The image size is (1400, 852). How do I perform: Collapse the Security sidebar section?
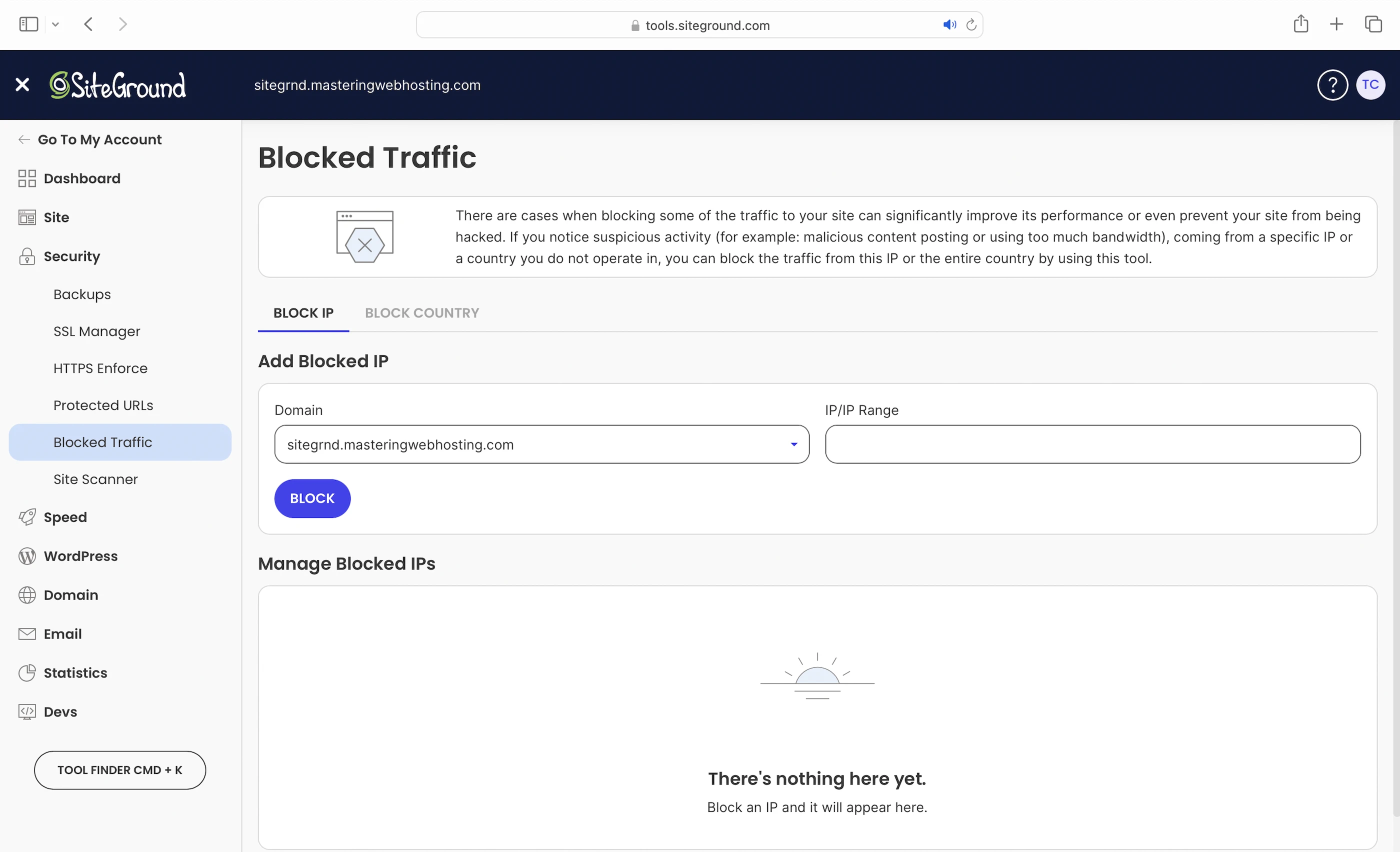[x=71, y=256]
